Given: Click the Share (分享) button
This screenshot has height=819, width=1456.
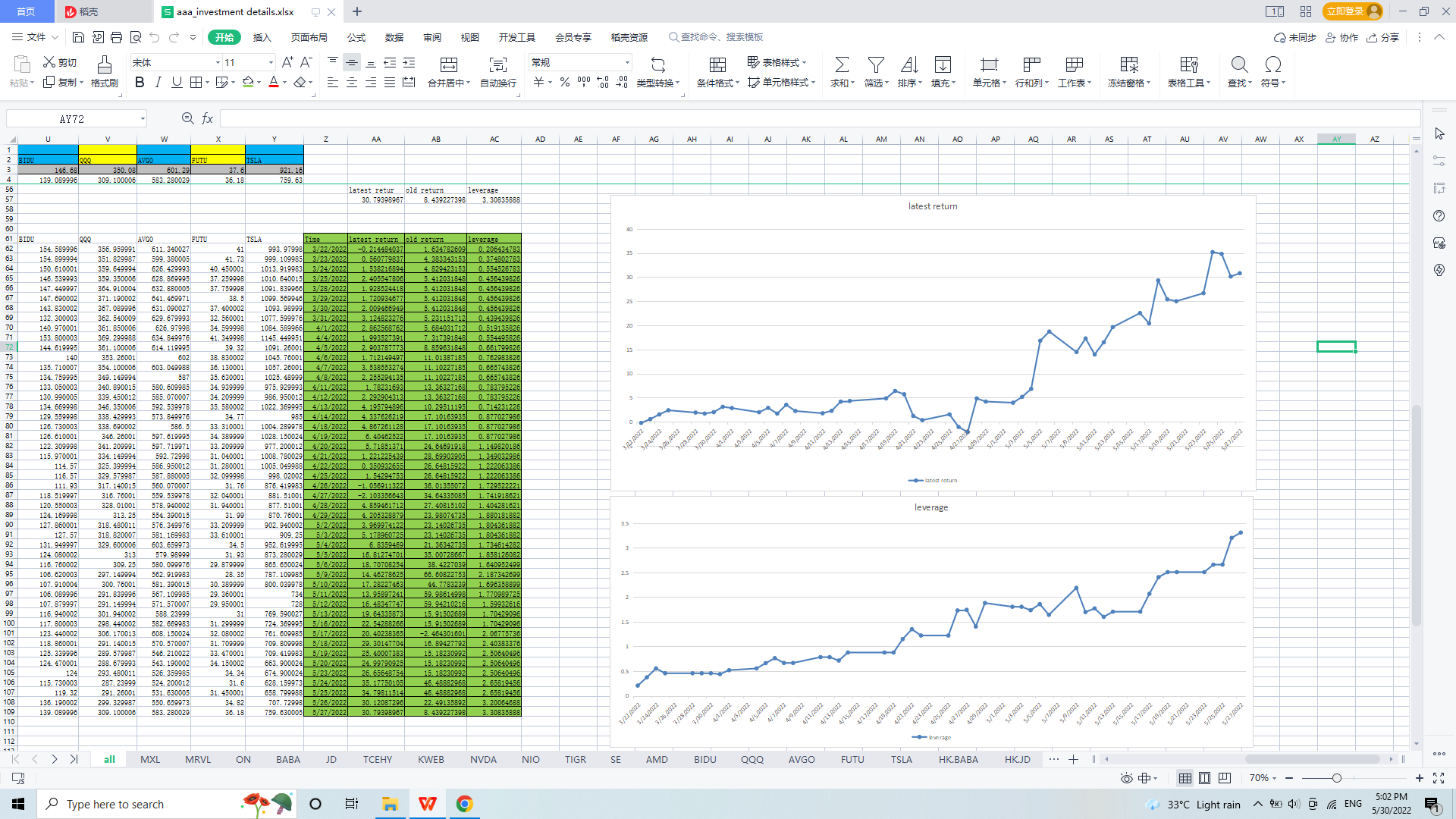Looking at the screenshot, I should click(1382, 37).
